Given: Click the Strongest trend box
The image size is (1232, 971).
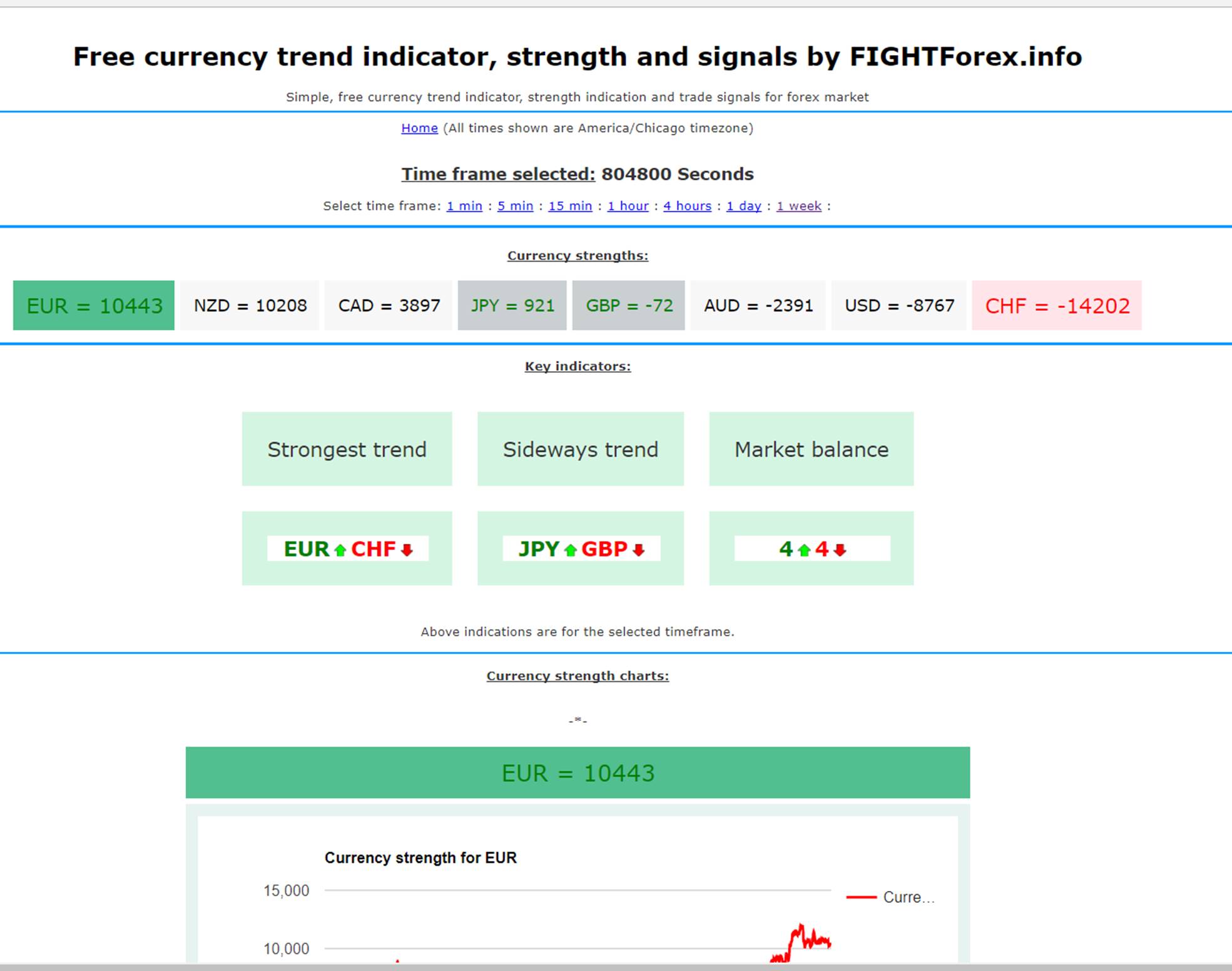Looking at the screenshot, I should click(347, 449).
